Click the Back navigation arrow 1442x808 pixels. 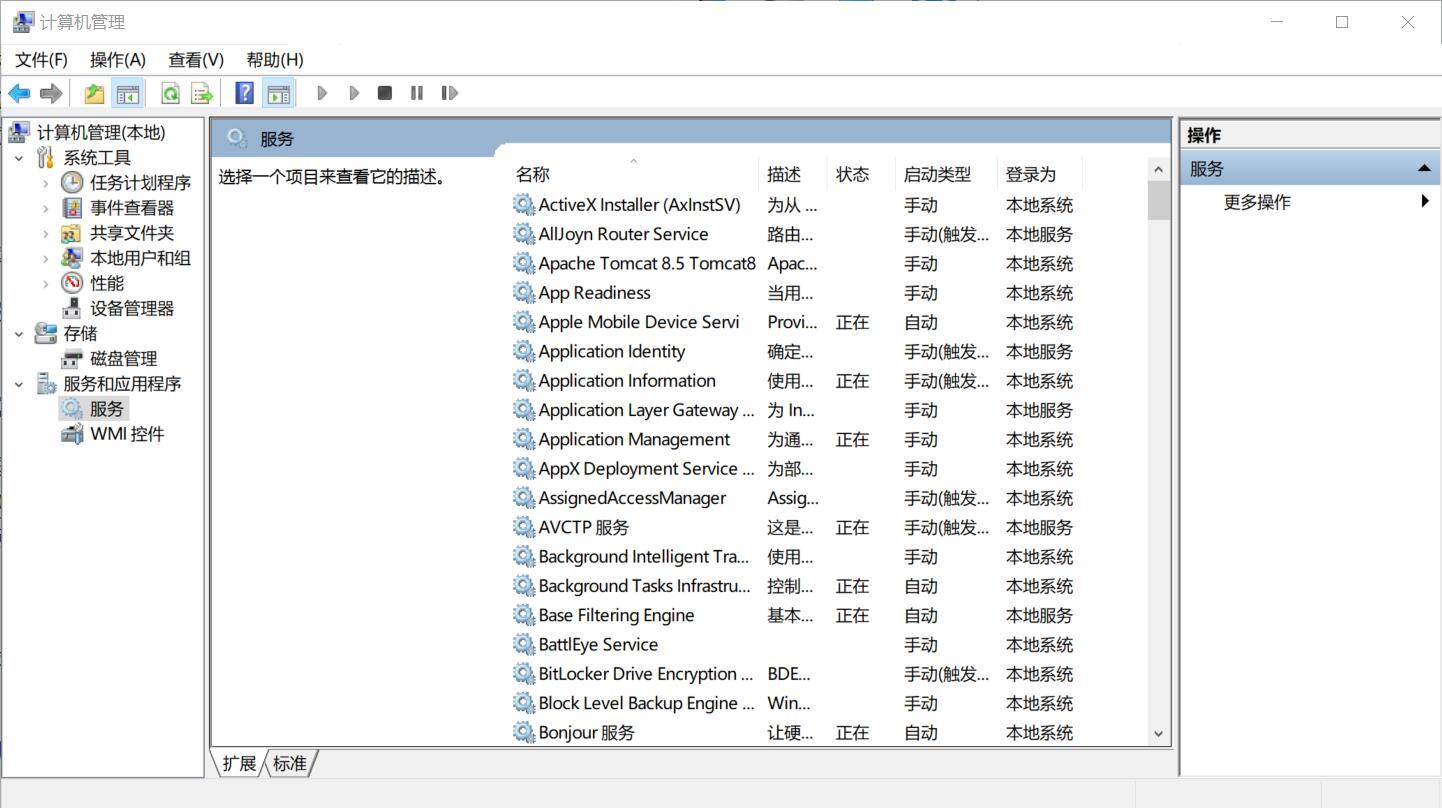(x=18, y=93)
